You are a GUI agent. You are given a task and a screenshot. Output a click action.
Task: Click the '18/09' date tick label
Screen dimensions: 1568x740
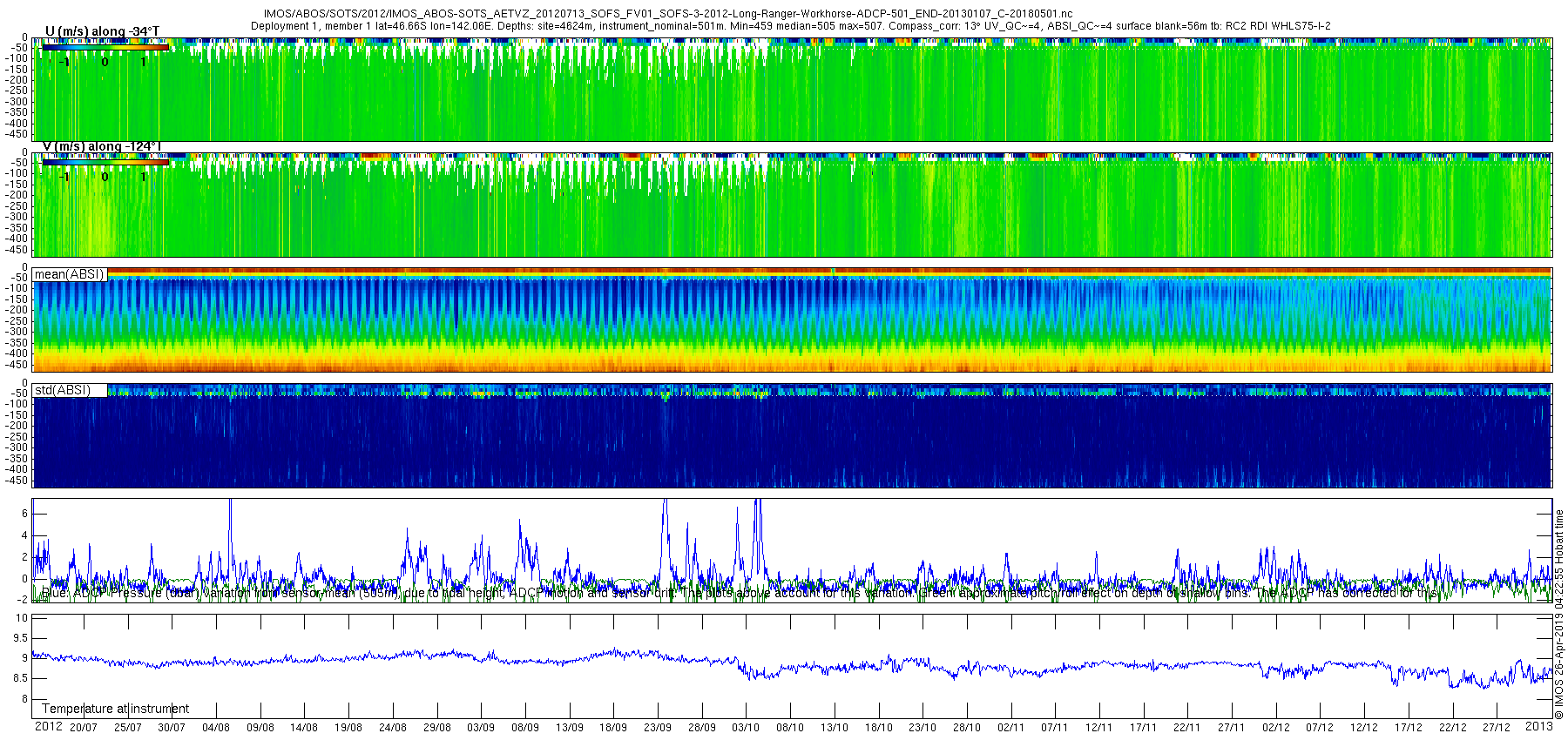point(613,728)
